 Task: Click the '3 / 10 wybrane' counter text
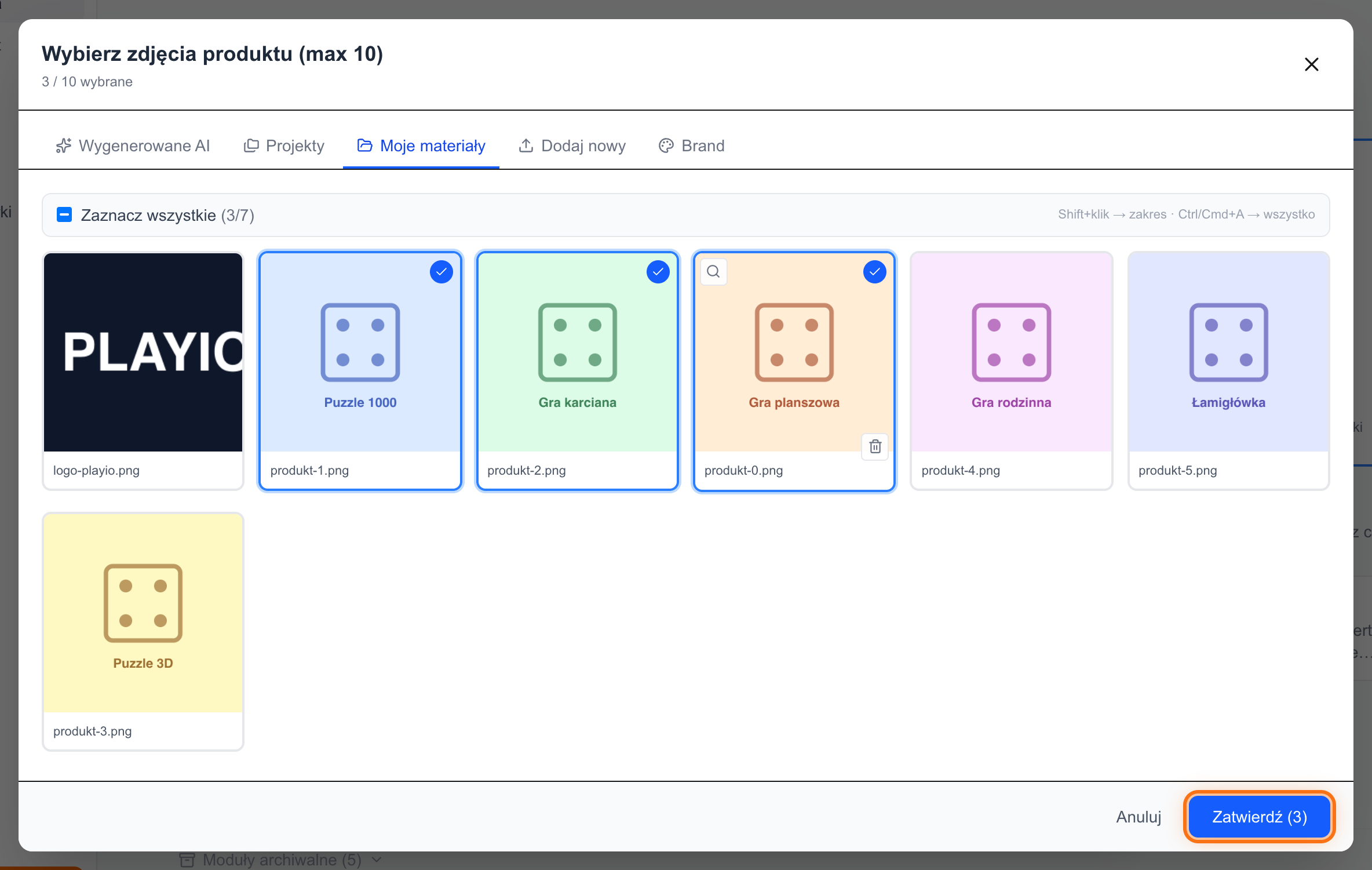[x=87, y=82]
